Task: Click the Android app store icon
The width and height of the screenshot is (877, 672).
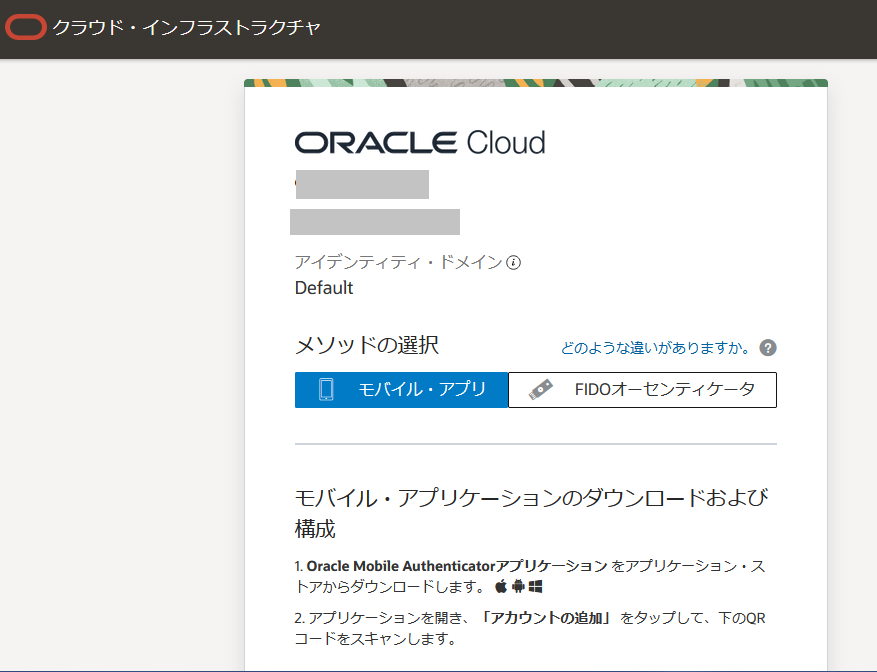Action: [x=518, y=586]
